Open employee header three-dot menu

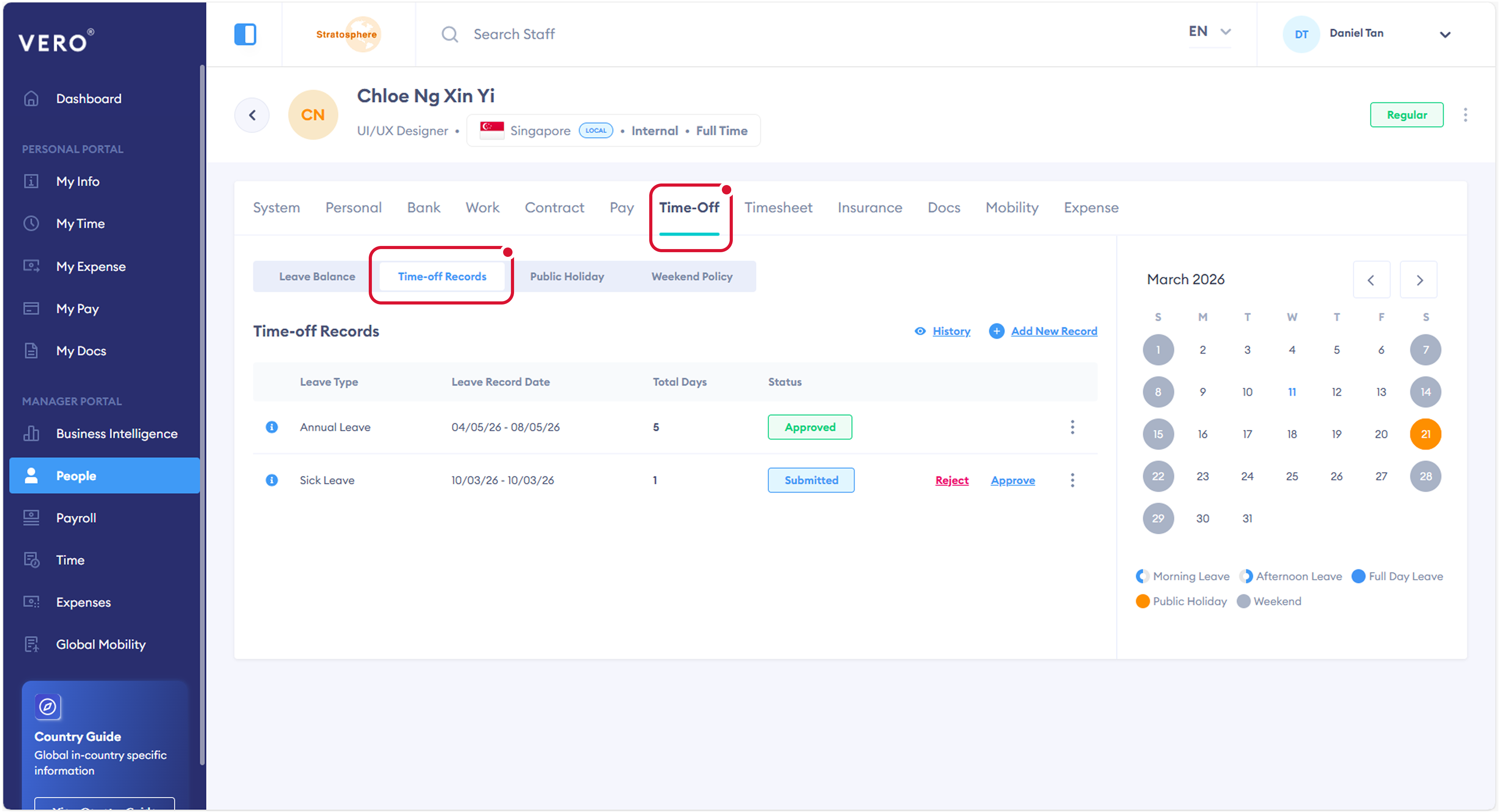coord(1465,115)
